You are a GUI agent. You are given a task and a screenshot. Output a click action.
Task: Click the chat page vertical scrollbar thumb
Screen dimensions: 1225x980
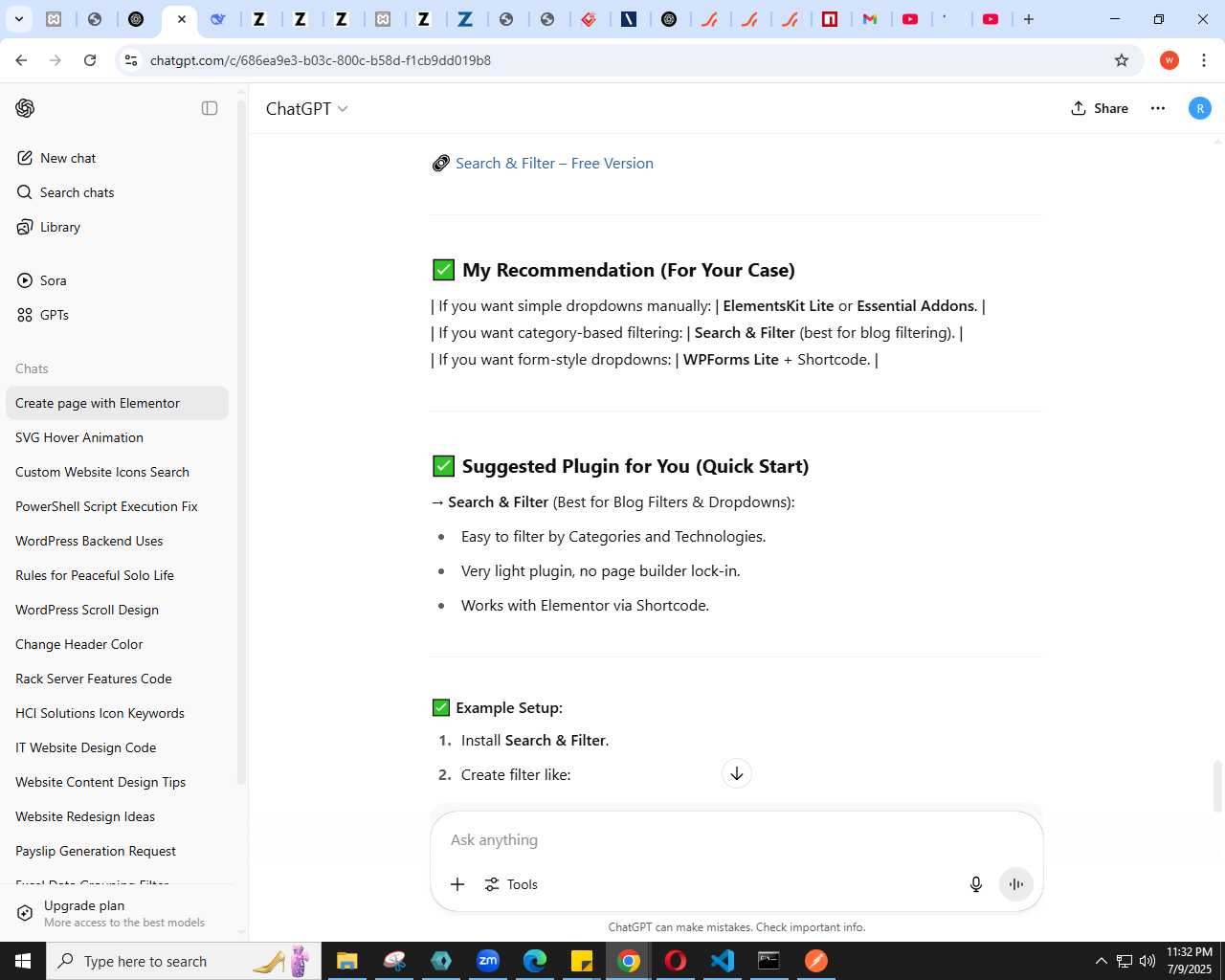1217,786
